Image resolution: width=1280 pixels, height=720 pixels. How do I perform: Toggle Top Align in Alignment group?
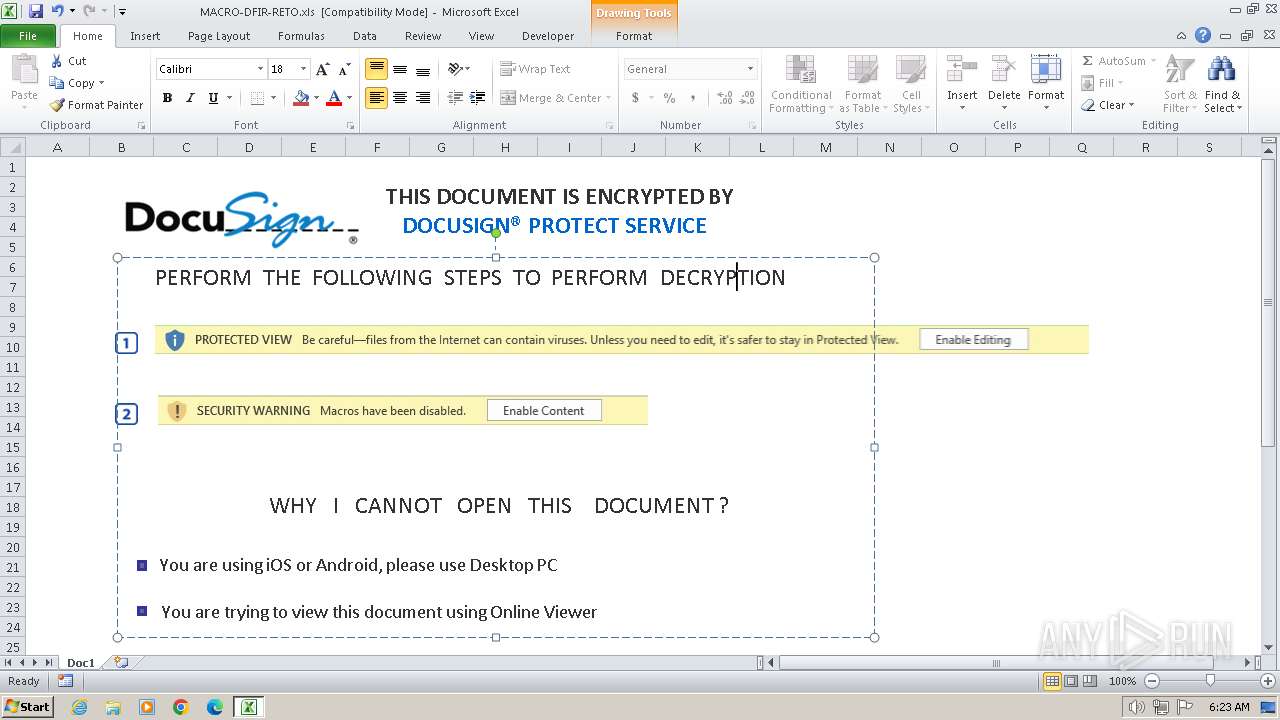click(377, 69)
